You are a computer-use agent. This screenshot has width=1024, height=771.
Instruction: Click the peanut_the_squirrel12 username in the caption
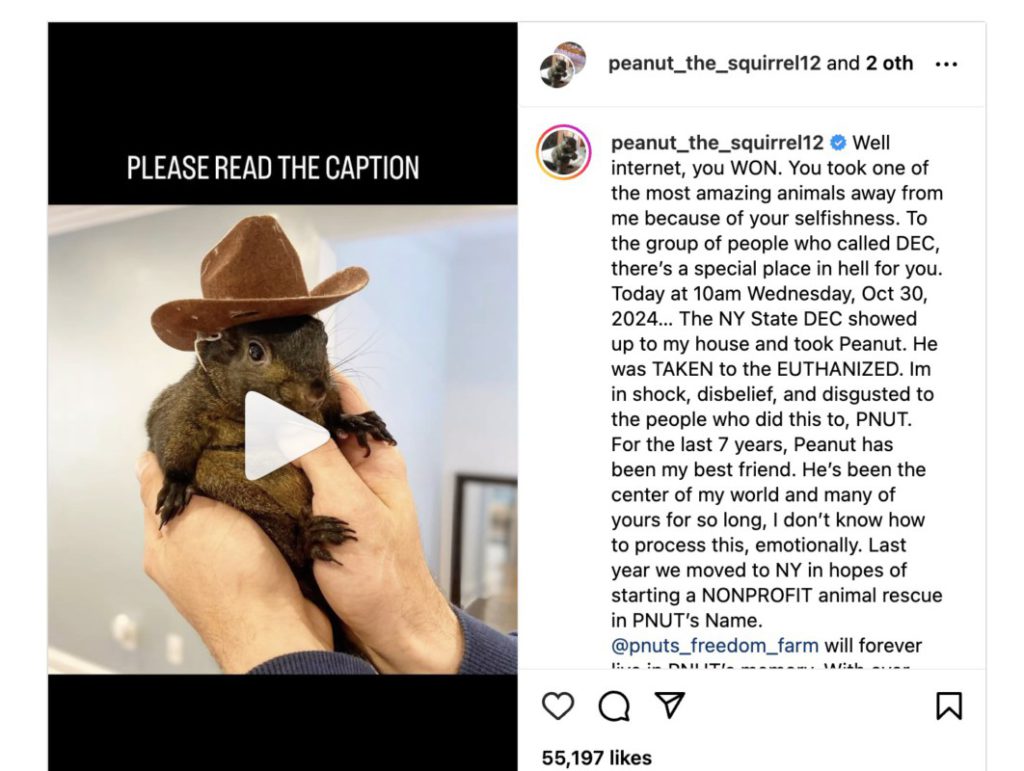[714, 143]
